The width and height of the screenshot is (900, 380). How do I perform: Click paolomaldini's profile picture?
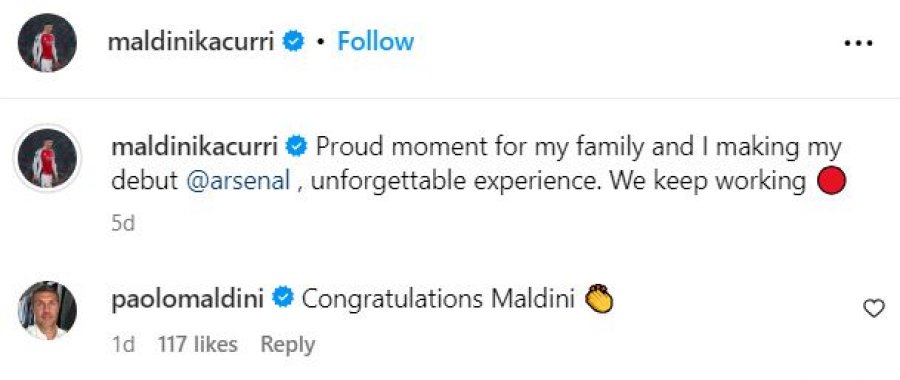(47, 311)
